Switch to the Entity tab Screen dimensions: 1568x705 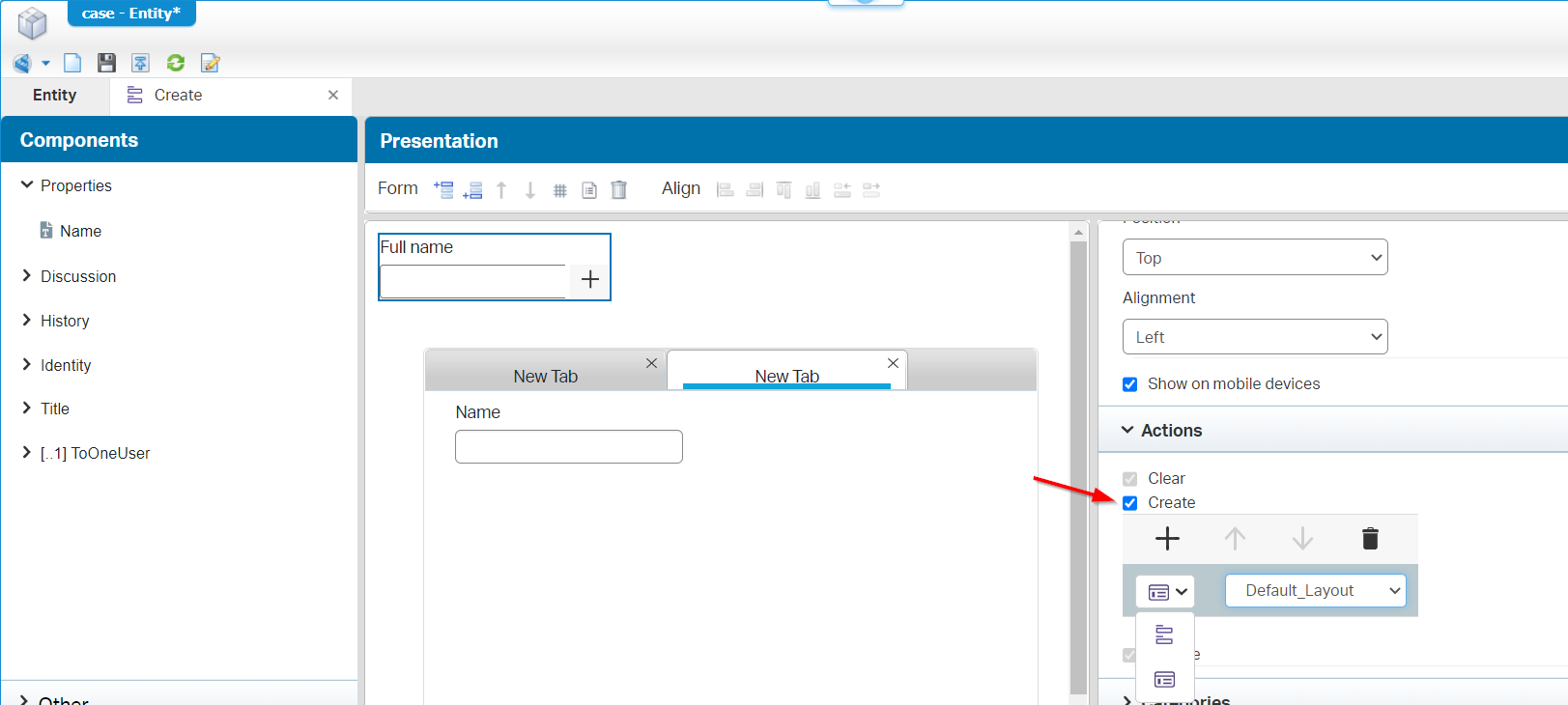pyautogui.click(x=54, y=96)
